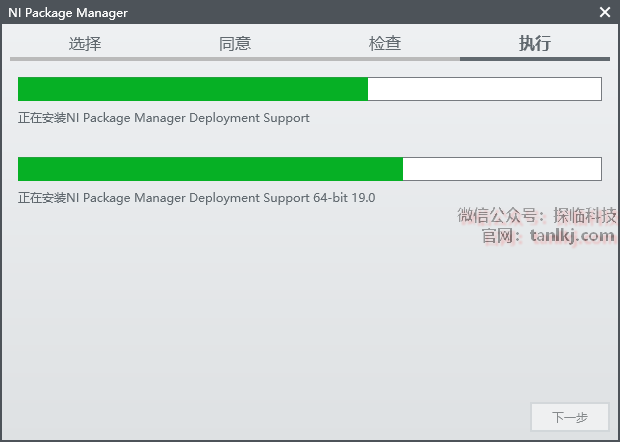
Task: Select the 执行 step tab
Action: pos(535,43)
